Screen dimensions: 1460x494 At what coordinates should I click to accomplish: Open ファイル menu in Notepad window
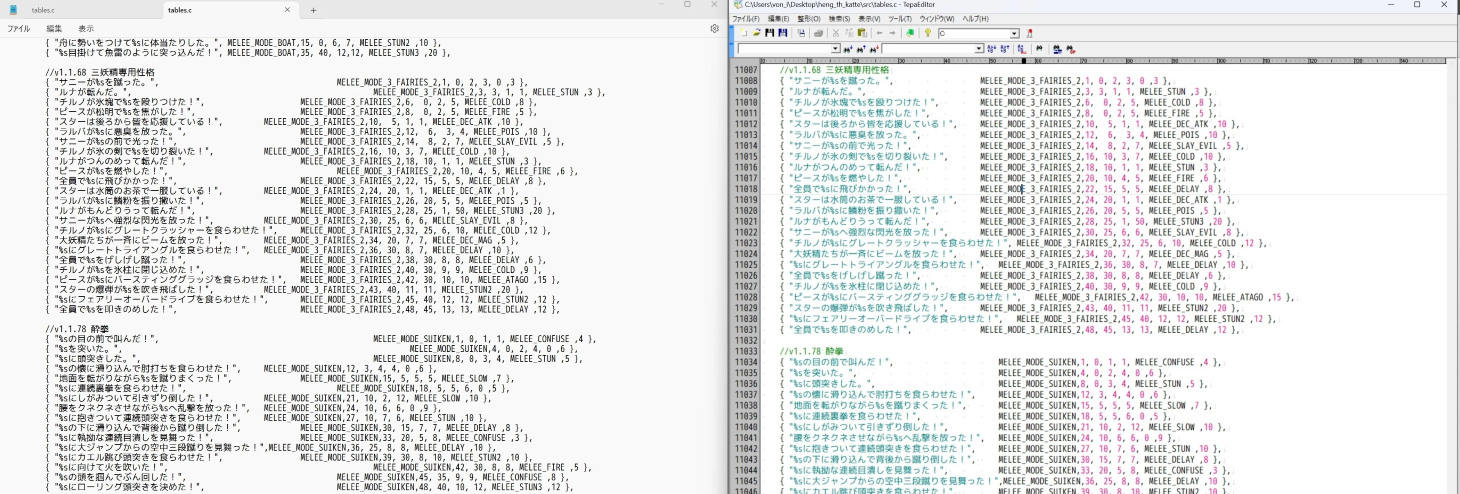18,29
